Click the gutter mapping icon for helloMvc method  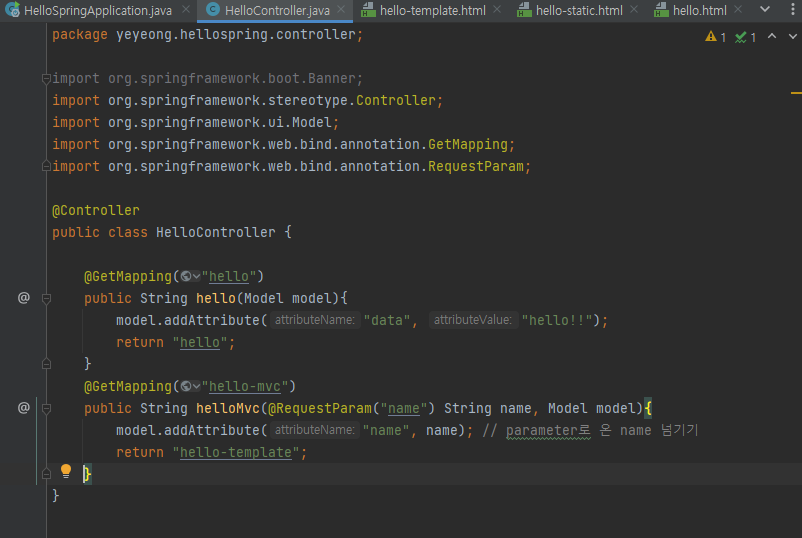click(x=24, y=408)
